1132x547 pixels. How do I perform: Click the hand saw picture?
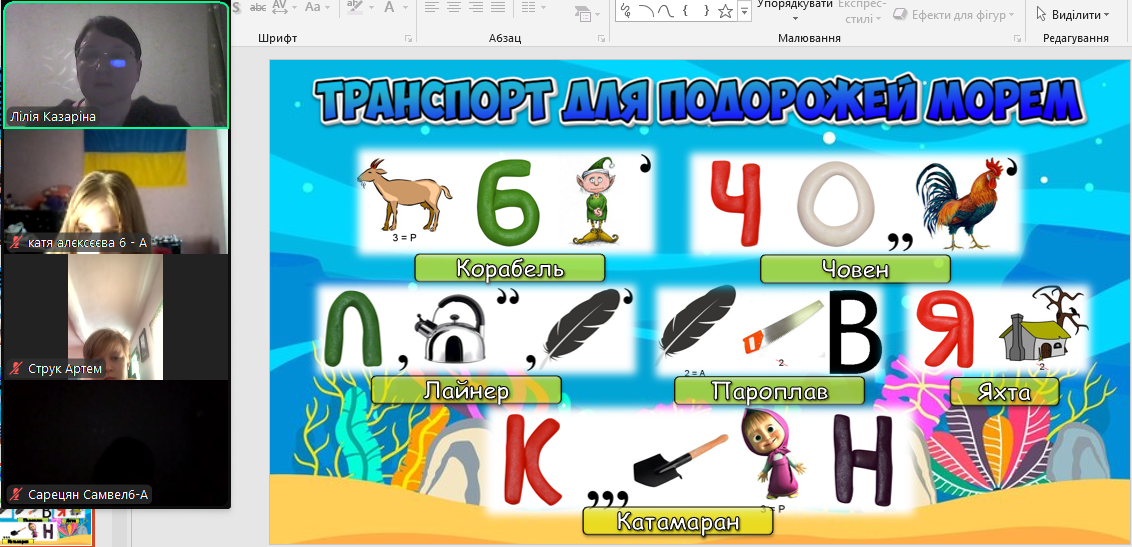point(782,328)
